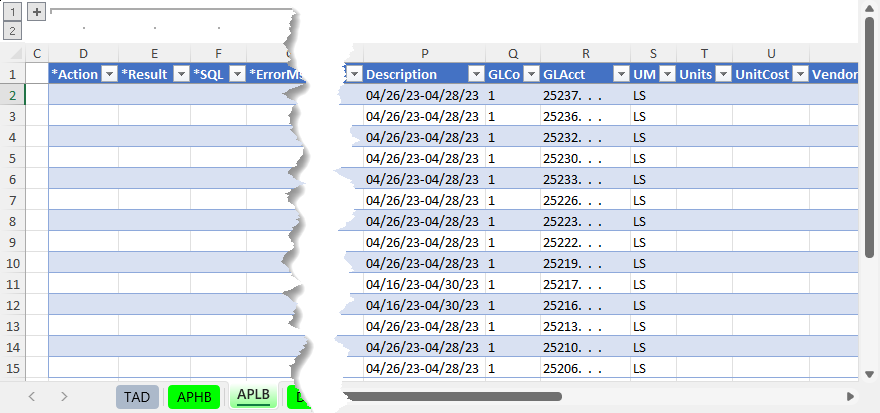Click GLAcct cell 25216. . .
880x413 pixels.
pos(585,305)
